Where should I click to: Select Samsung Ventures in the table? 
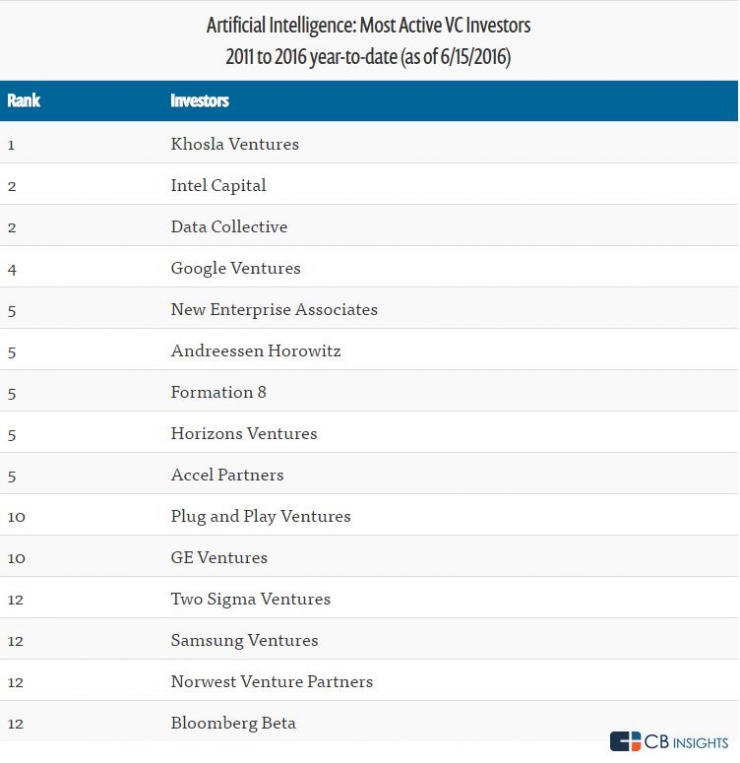244,640
